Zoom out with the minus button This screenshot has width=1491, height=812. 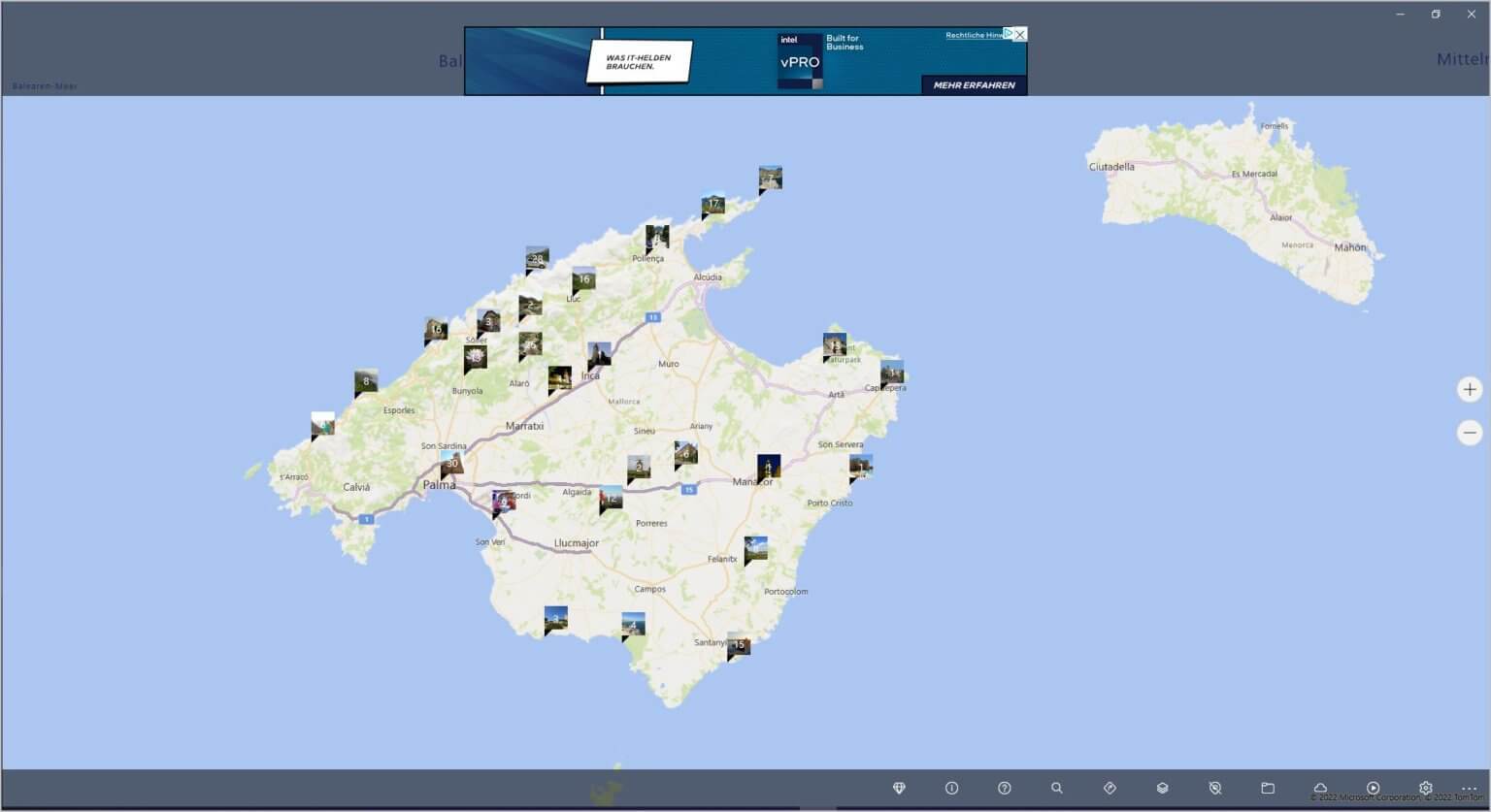pos(1470,433)
